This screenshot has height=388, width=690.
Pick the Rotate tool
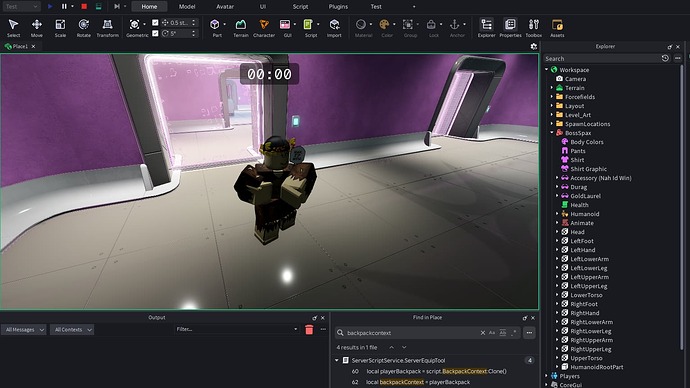pos(84,28)
